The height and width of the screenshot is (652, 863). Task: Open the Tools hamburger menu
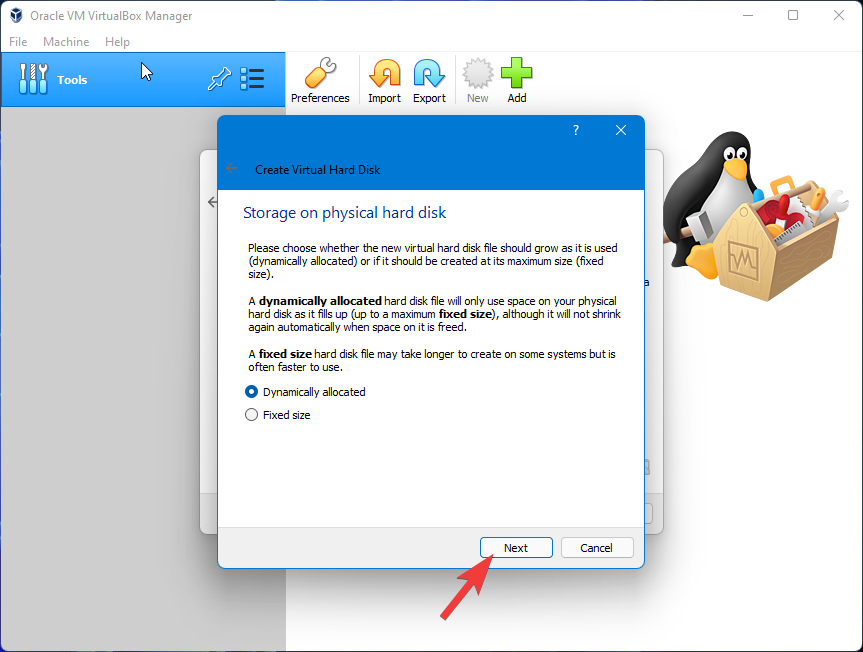[x=252, y=78]
